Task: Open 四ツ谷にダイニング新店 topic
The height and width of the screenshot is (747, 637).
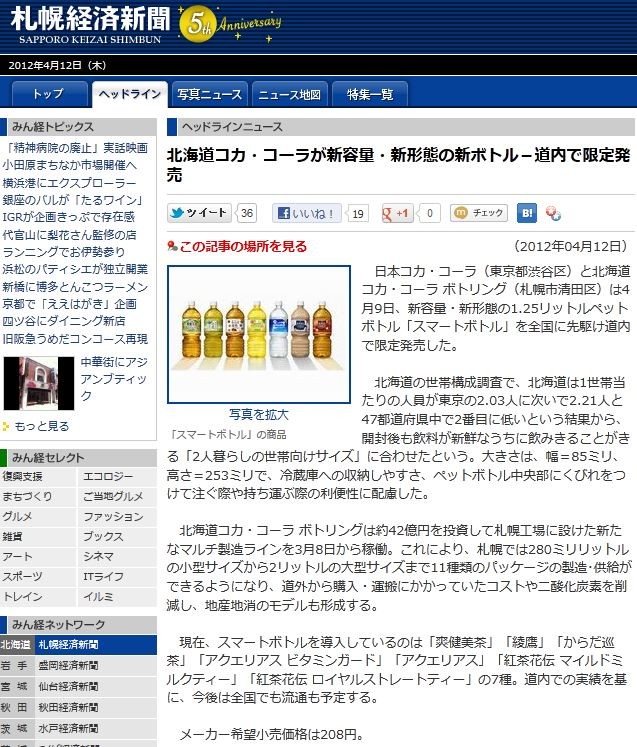Action: (64, 321)
